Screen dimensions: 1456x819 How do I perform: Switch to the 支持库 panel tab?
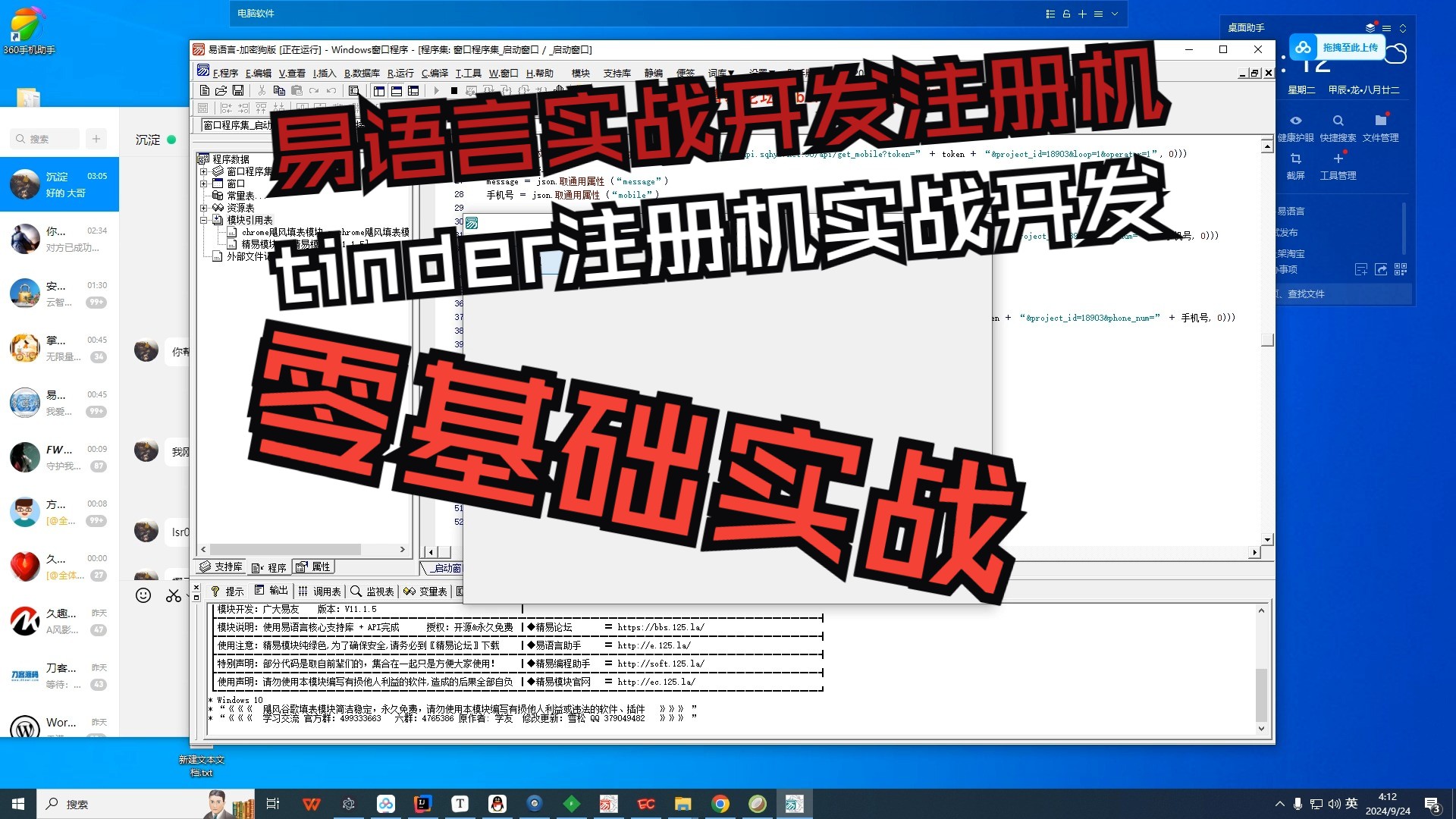(x=221, y=567)
